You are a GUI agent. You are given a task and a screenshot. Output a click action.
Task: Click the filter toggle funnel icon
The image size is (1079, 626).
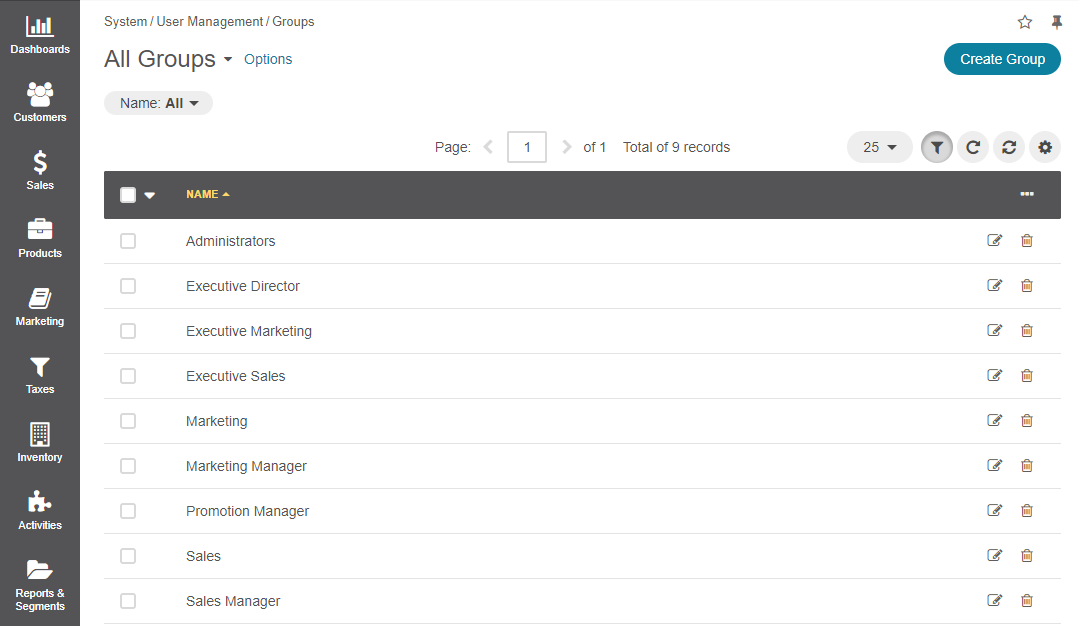937,147
